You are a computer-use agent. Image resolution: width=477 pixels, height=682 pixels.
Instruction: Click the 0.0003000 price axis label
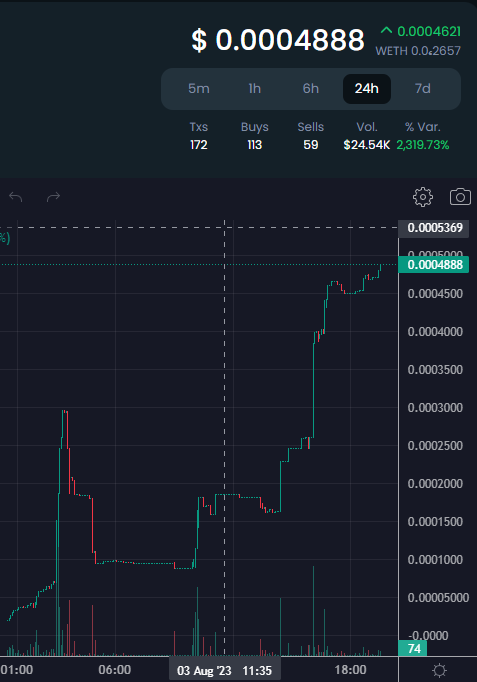435,408
